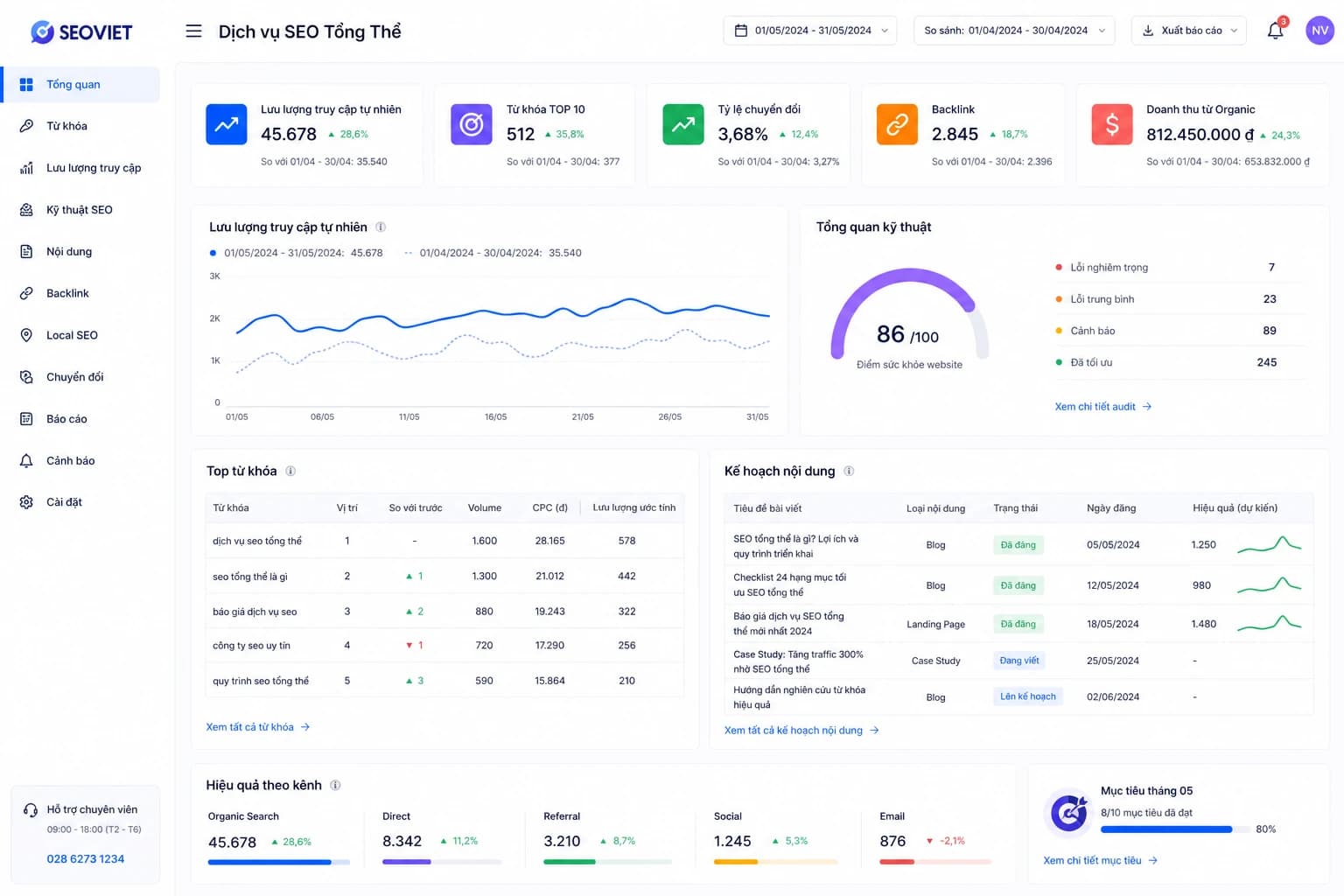Show info for Kế hoạch nội dung
Viewport: 1344px width, 896px height.
(x=849, y=471)
